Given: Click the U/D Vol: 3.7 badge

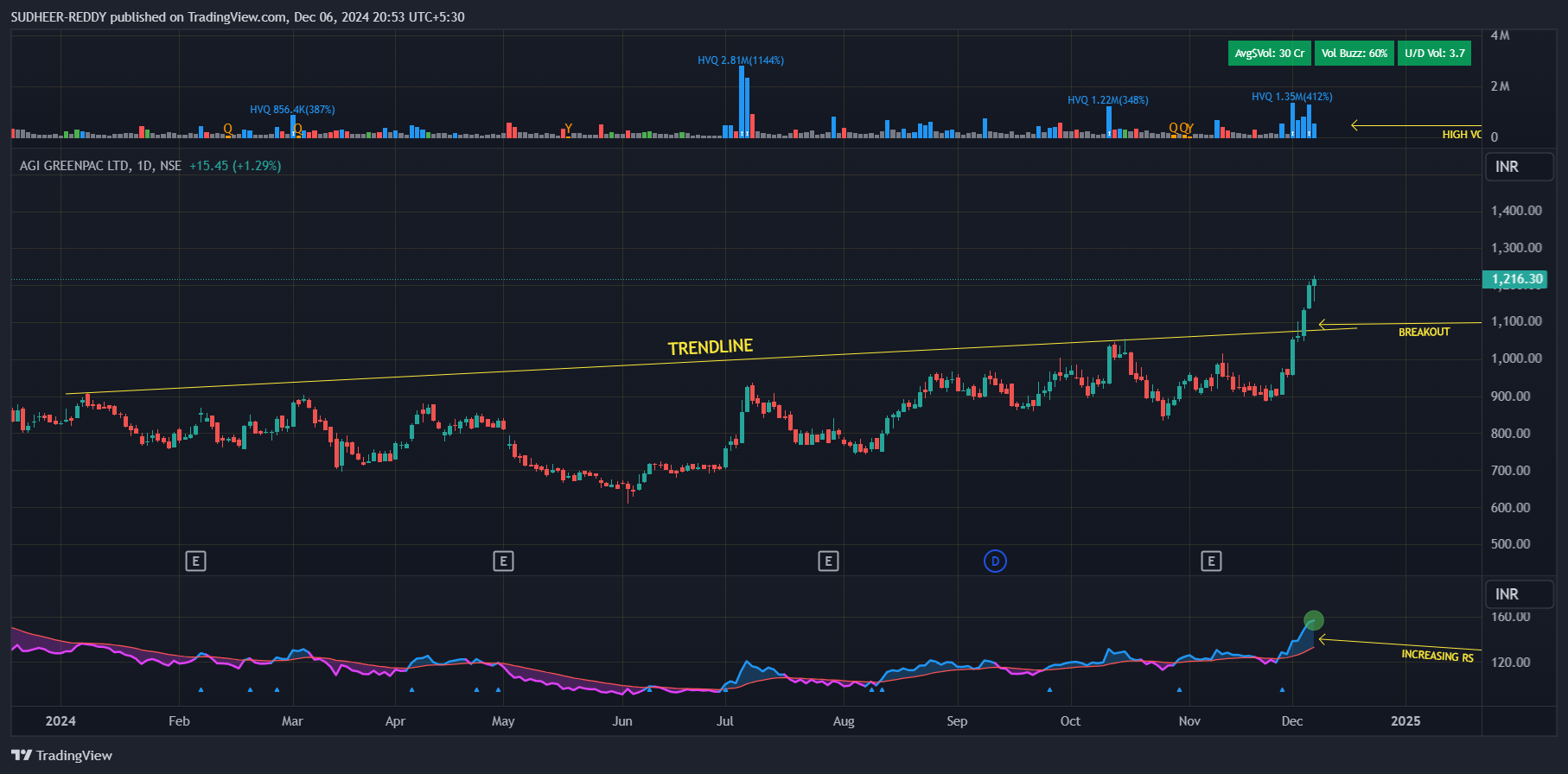Looking at the screenshot, I should [x=1435, y=54].
